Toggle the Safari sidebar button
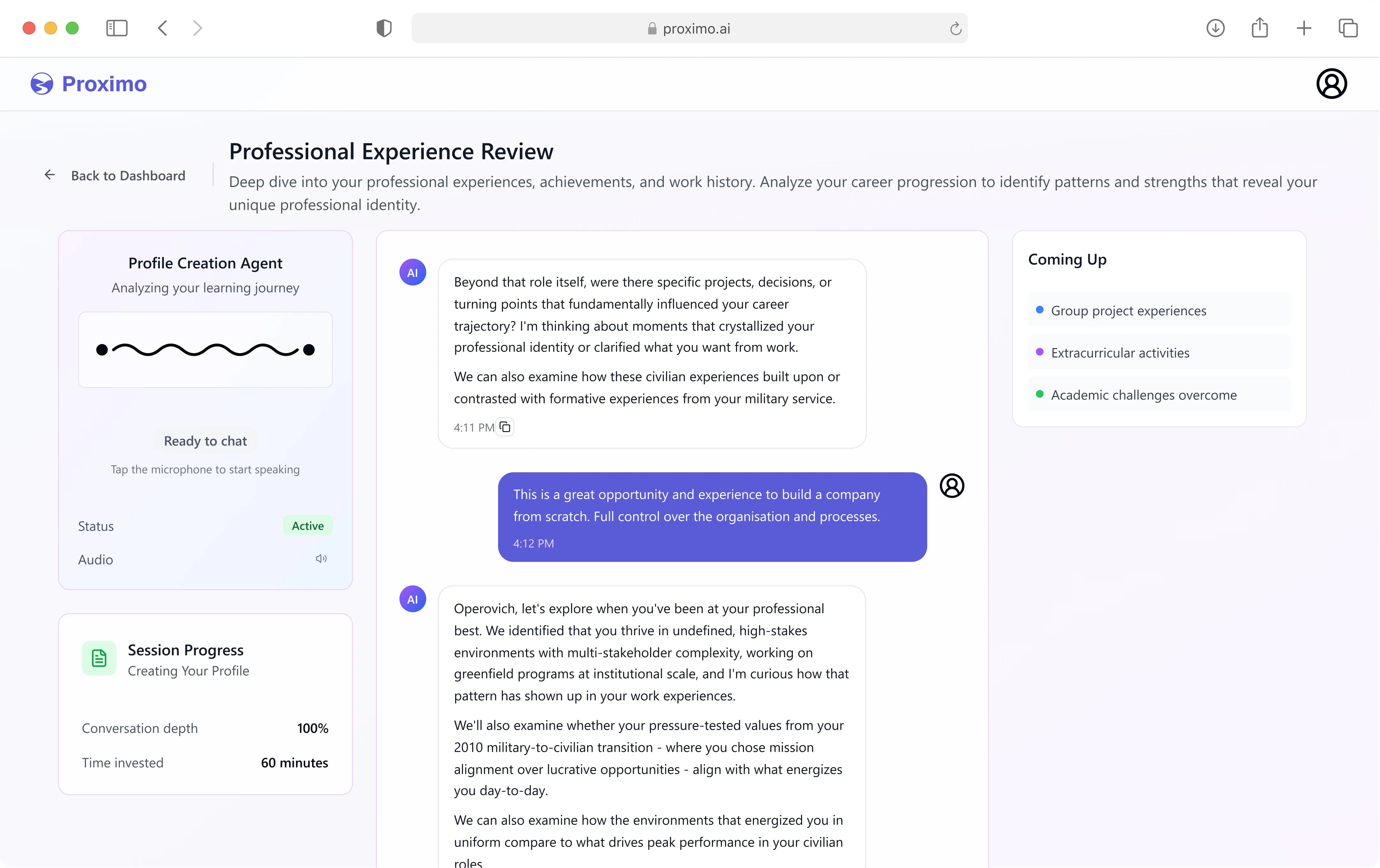This screenshot has width=1380, height=868. click(x=117, y=28)
